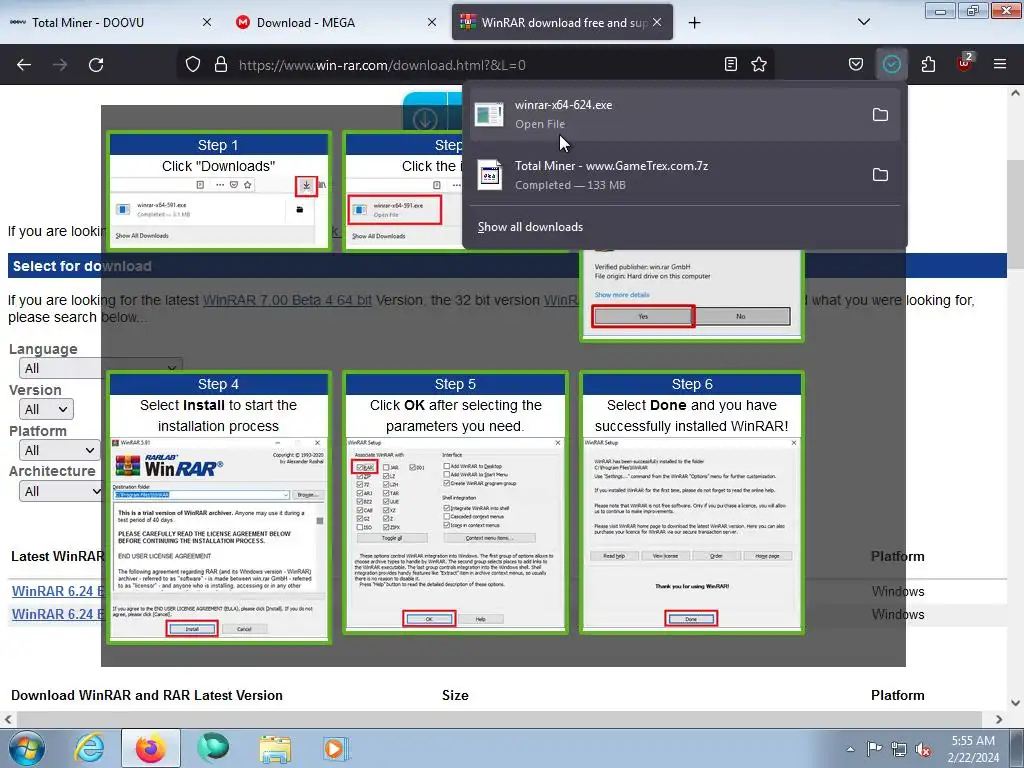This screenshot has height=768, width=1024.
Task: Close the Download - MEGA tab
Action: point(432,22)
